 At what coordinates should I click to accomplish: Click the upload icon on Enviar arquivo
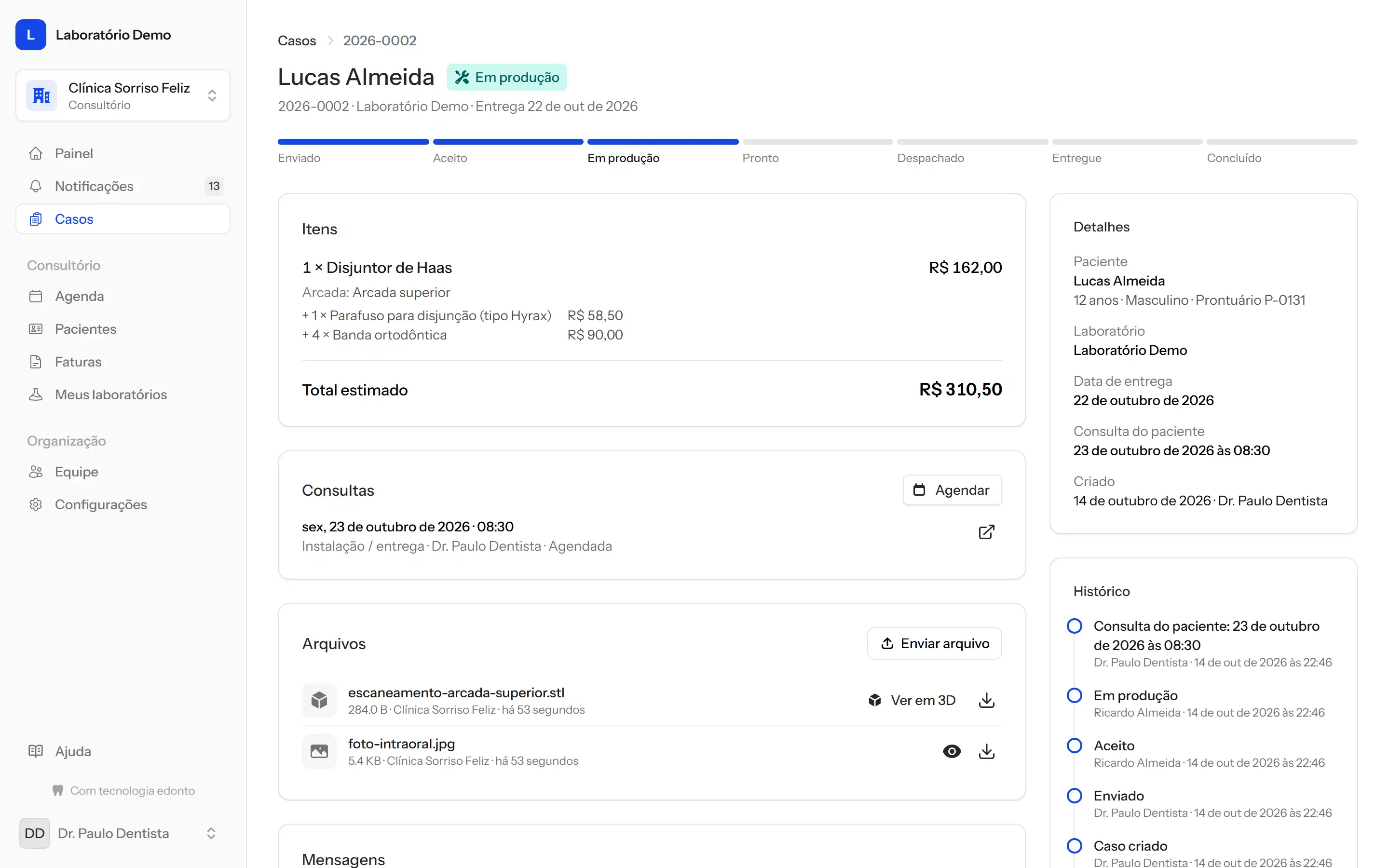tap(887, 643)
